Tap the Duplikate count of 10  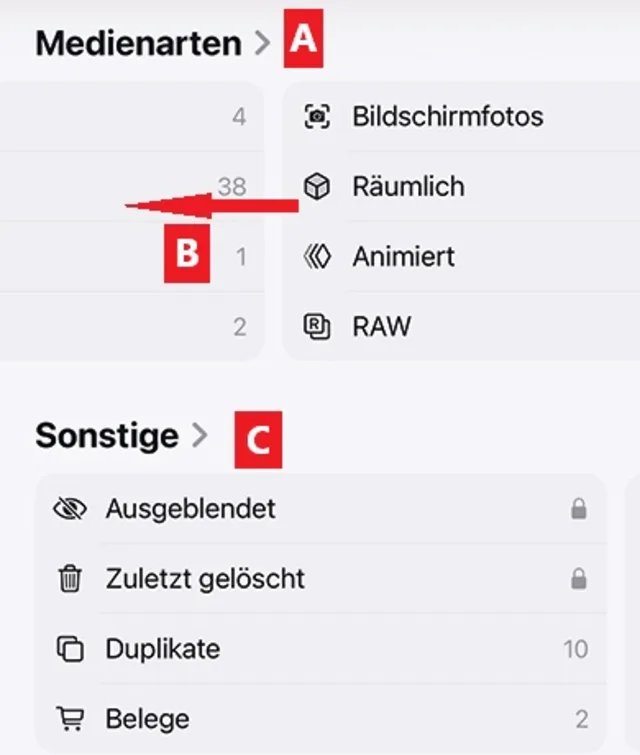click(x=575, y=649)
